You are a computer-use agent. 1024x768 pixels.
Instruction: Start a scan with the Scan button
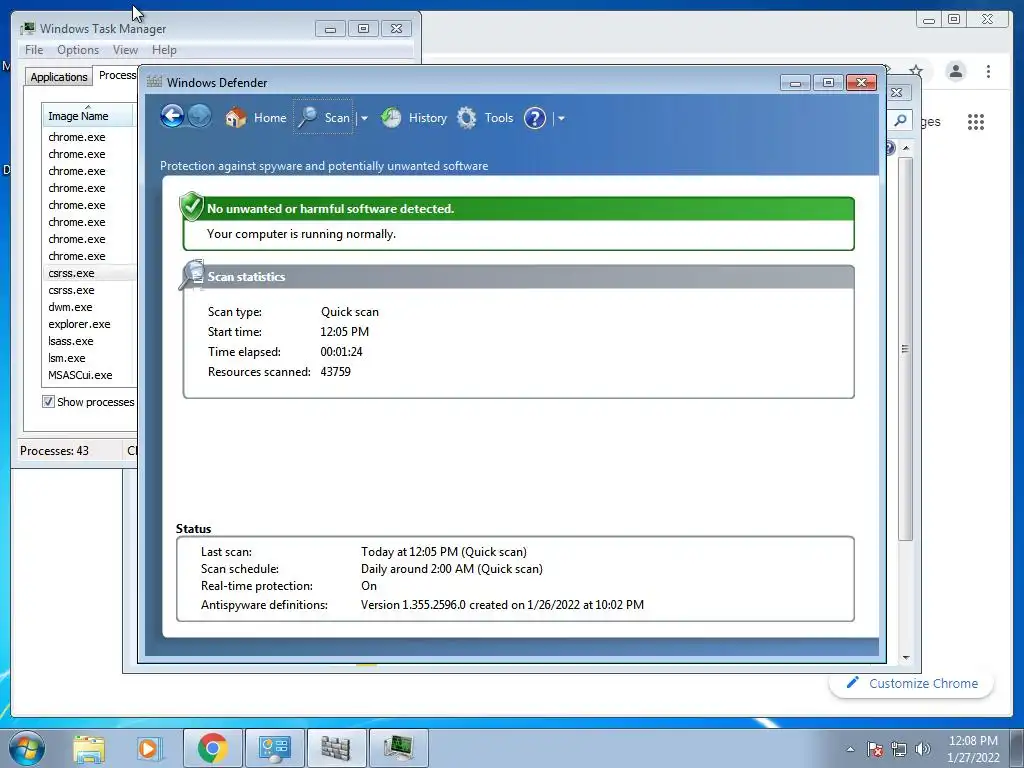[x=324, y=117]
